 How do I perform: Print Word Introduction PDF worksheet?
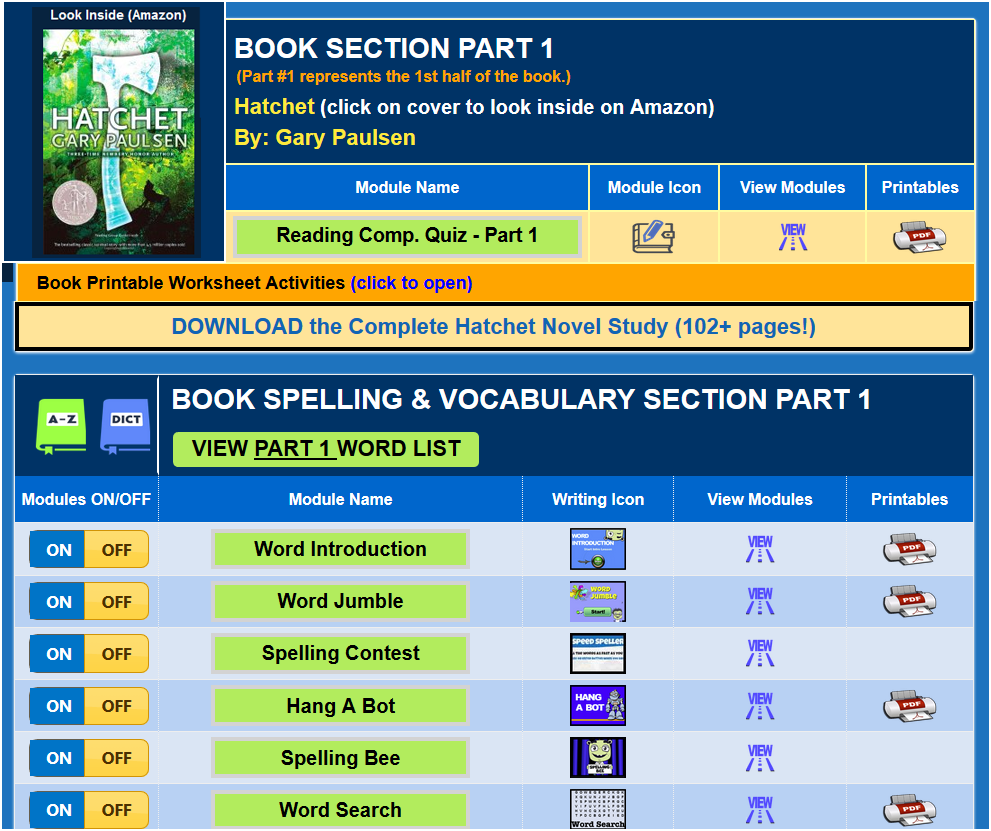click(x=909, y=549)
